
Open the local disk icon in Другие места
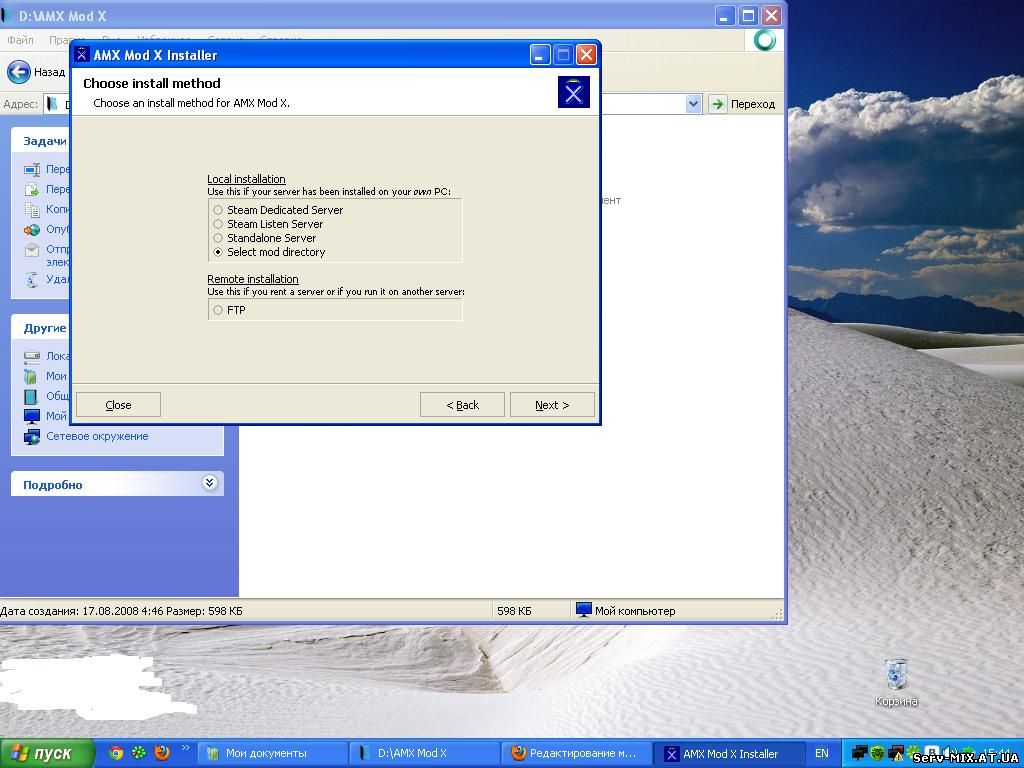pyautogui.click(x=32, y=356)
